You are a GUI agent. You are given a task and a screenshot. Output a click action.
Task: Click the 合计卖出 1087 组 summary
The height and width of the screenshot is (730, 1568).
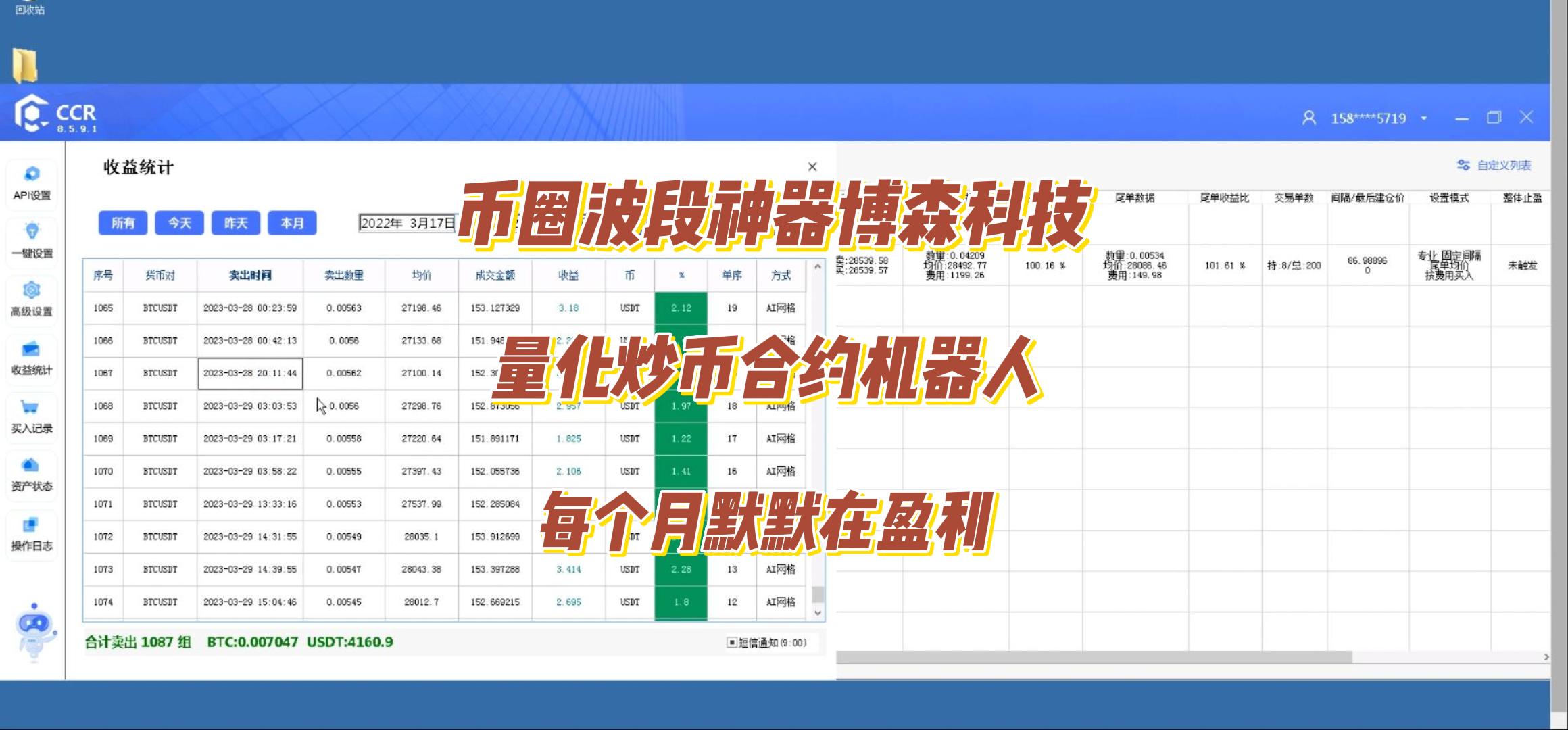[138, 642]
